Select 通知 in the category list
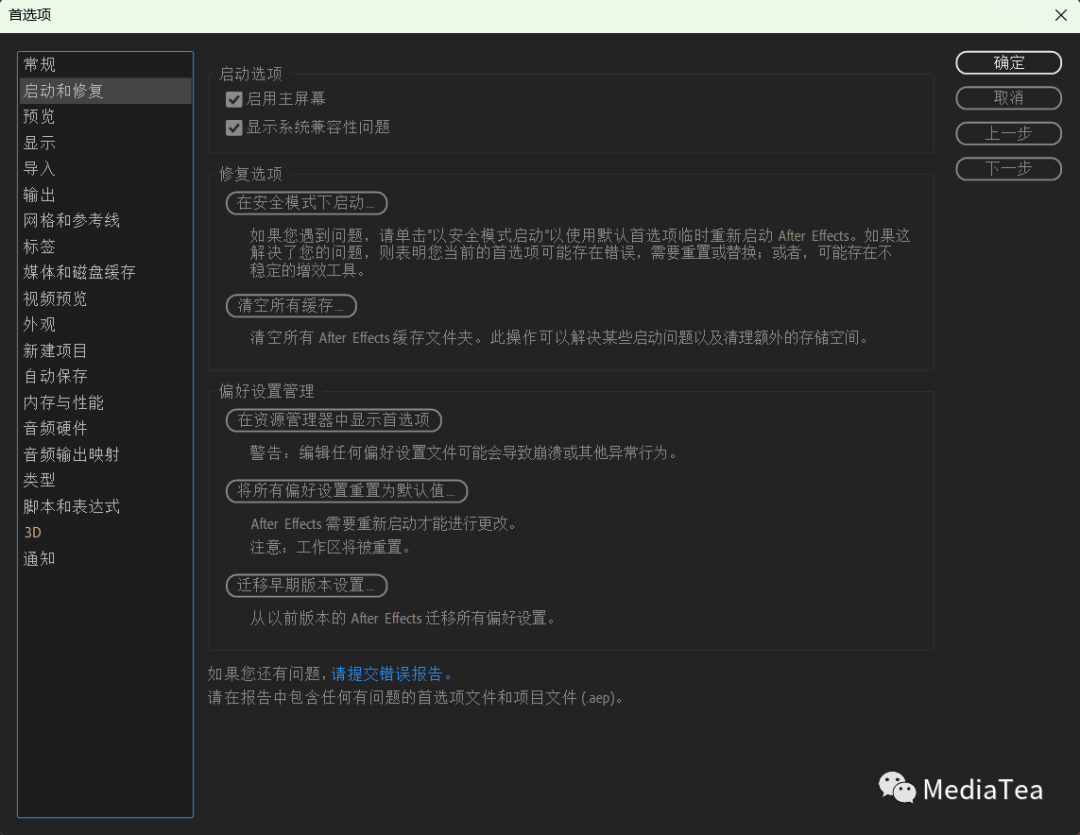Screen dimensions: 1080x835 click(x=105, y=559)
